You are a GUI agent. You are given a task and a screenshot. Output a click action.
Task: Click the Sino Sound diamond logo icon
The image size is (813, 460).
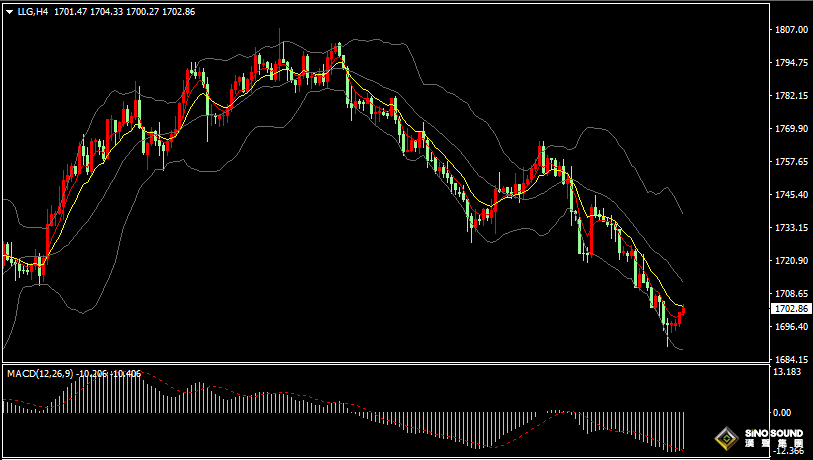pos(726,439)
